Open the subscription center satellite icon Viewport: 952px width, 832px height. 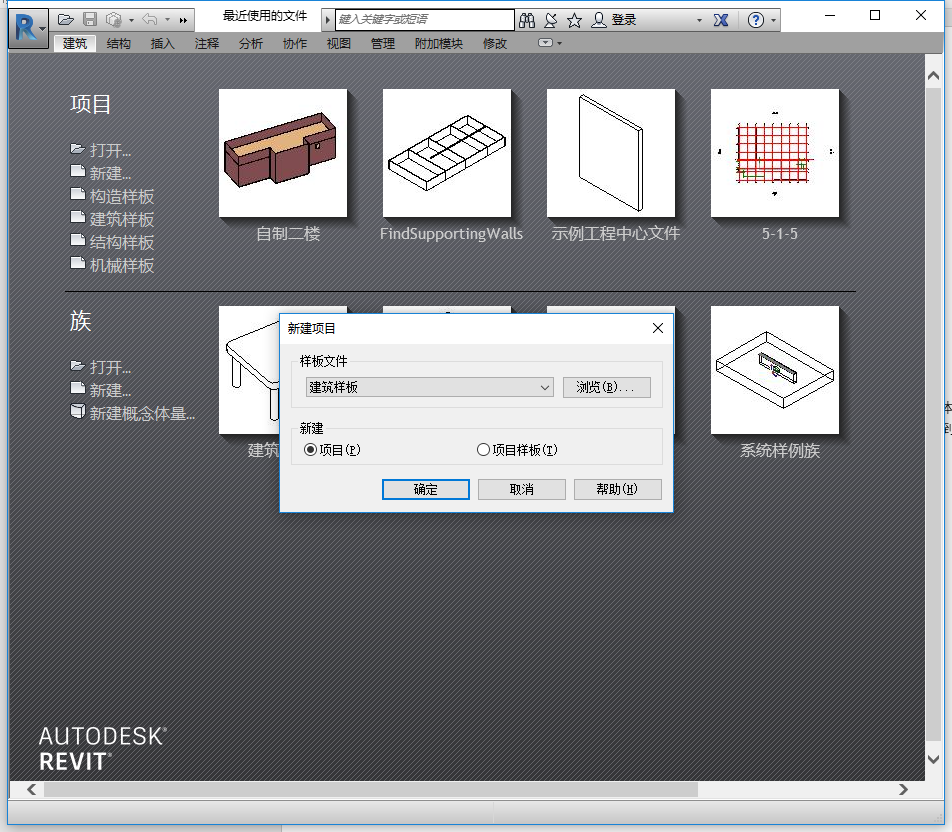(x=551, y=20)
